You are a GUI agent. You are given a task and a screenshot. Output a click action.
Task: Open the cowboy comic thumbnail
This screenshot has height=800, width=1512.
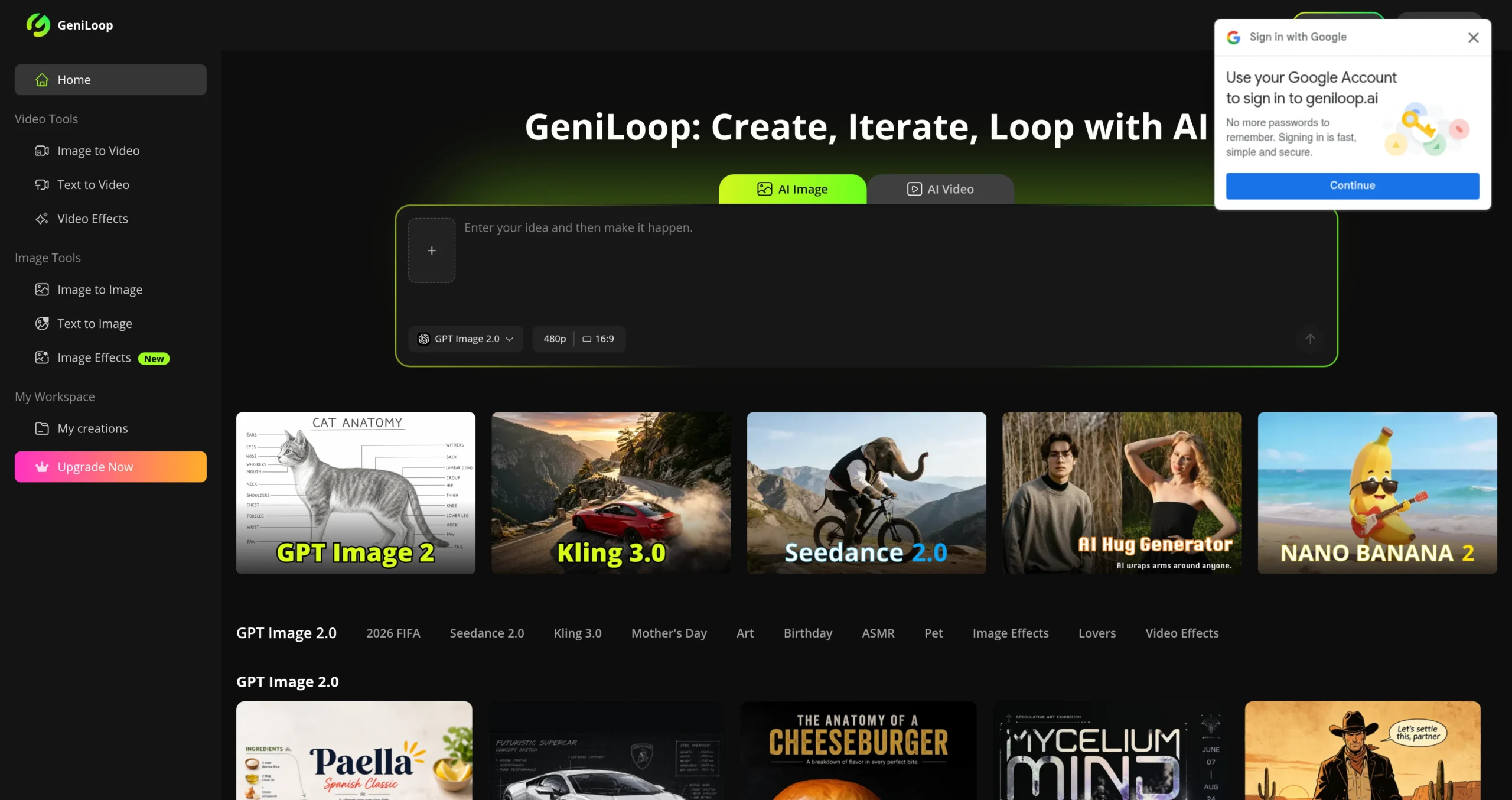[x=1363, y=750]
